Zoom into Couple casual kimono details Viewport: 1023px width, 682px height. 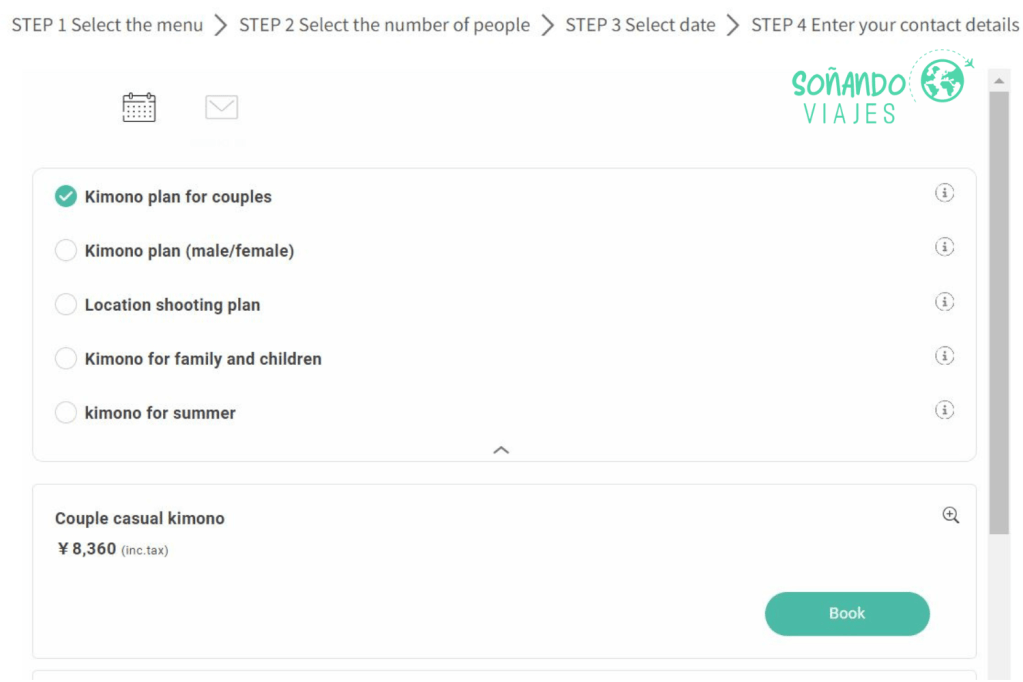(950, 515)
